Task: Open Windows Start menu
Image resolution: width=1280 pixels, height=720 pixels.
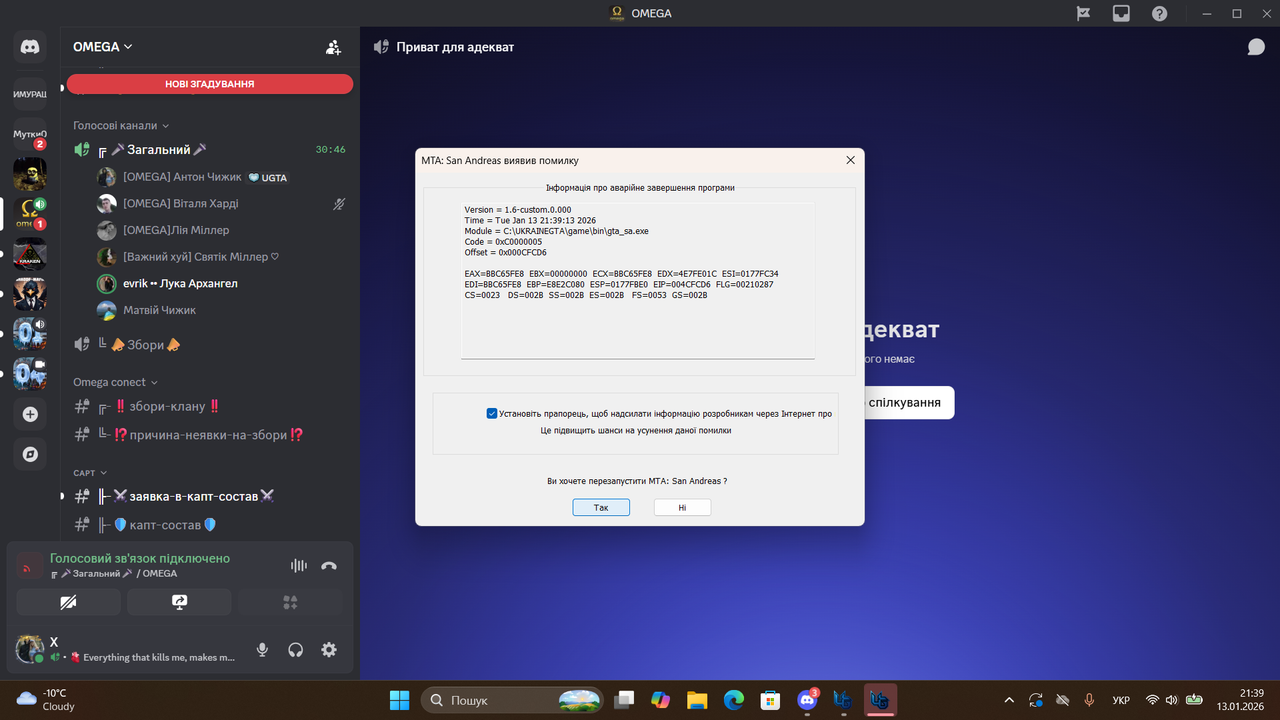Action: coord(399,700)
